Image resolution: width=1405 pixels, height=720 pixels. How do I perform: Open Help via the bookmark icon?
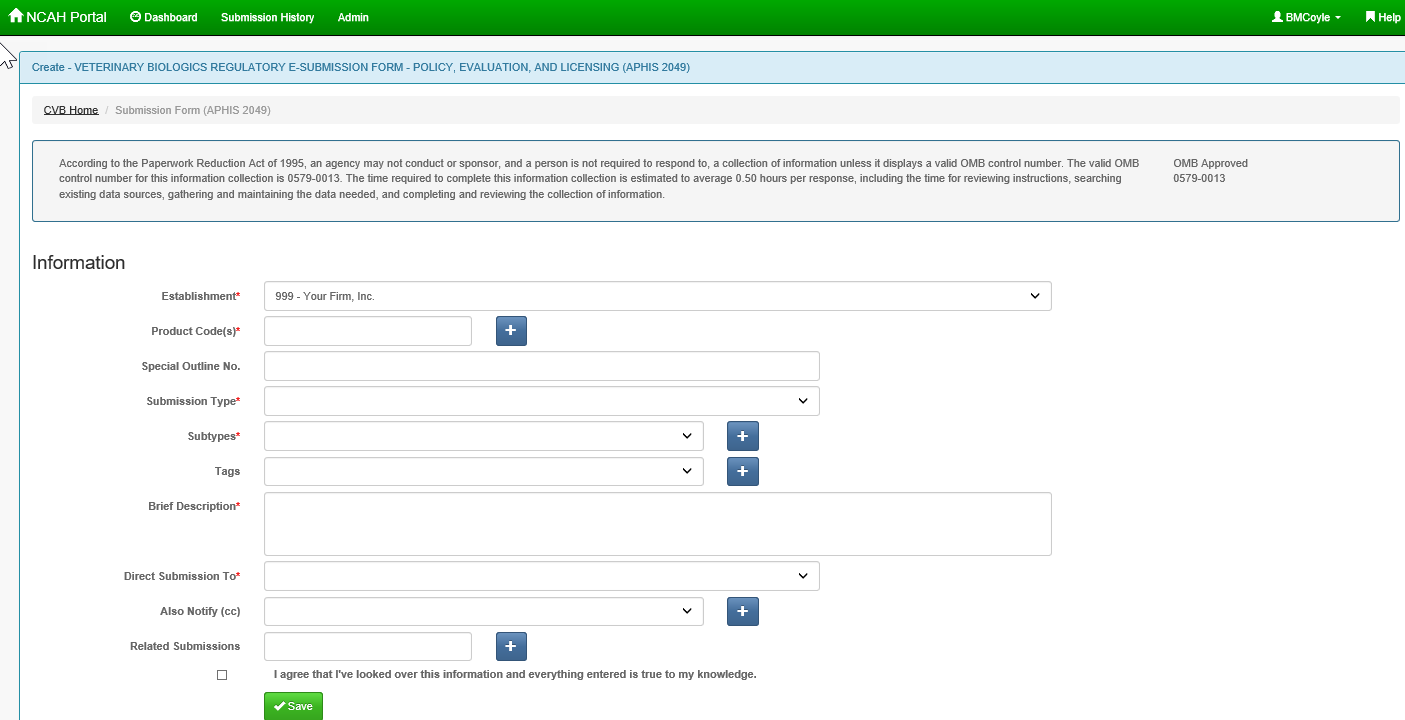tap(1370, 17)
